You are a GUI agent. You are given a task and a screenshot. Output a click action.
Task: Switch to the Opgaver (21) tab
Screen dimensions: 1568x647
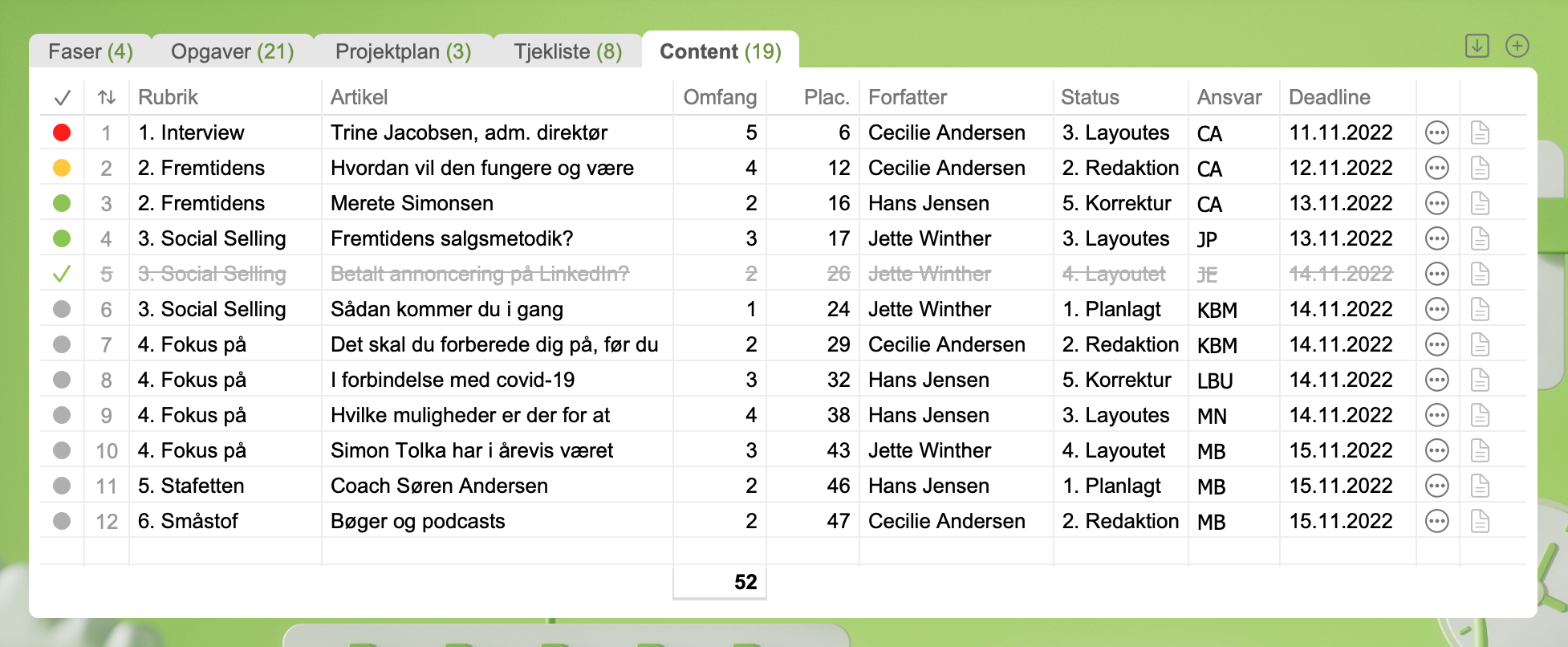[x=232, y=51]
